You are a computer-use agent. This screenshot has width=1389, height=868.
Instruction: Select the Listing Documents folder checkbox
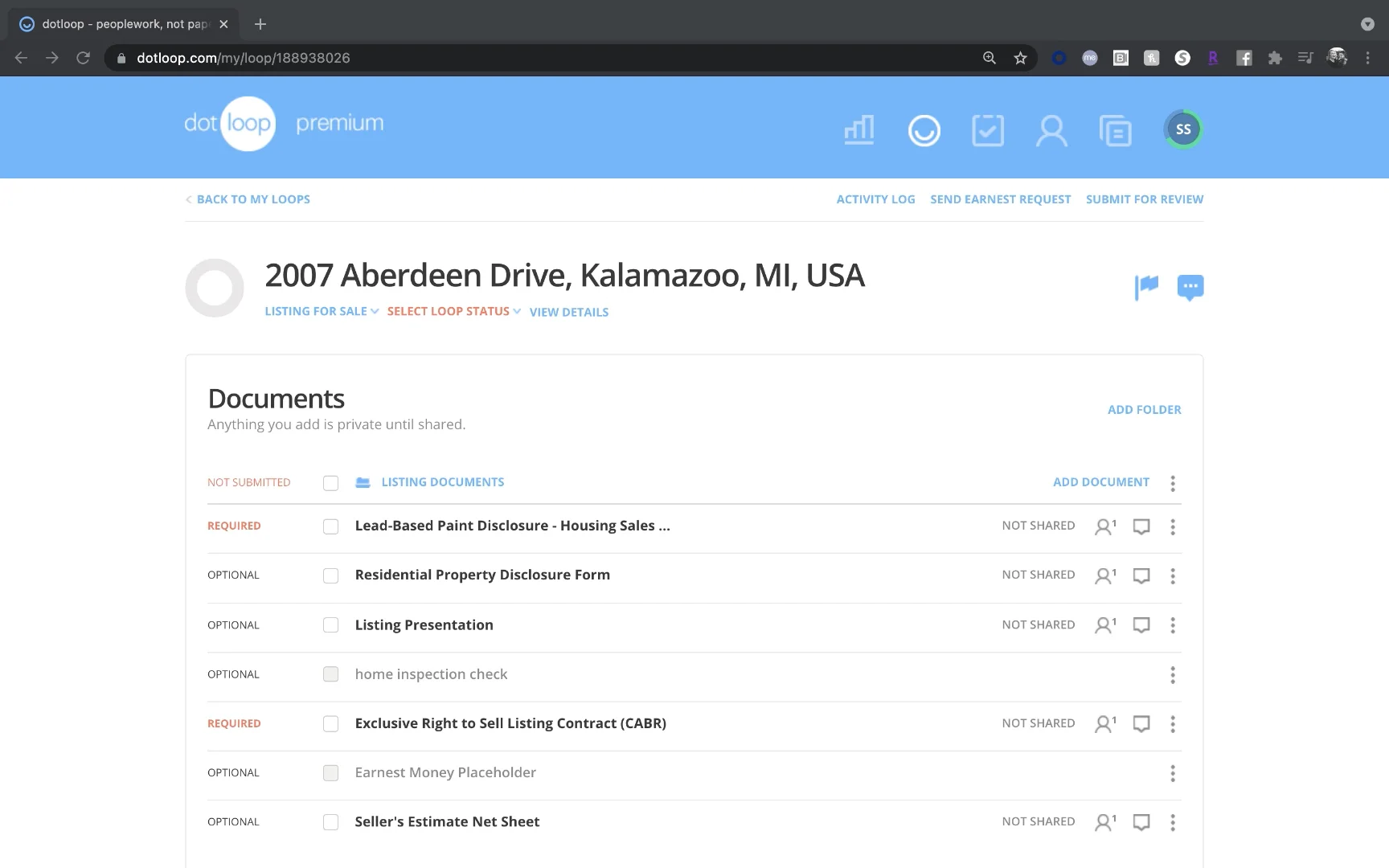coord(330,483)
